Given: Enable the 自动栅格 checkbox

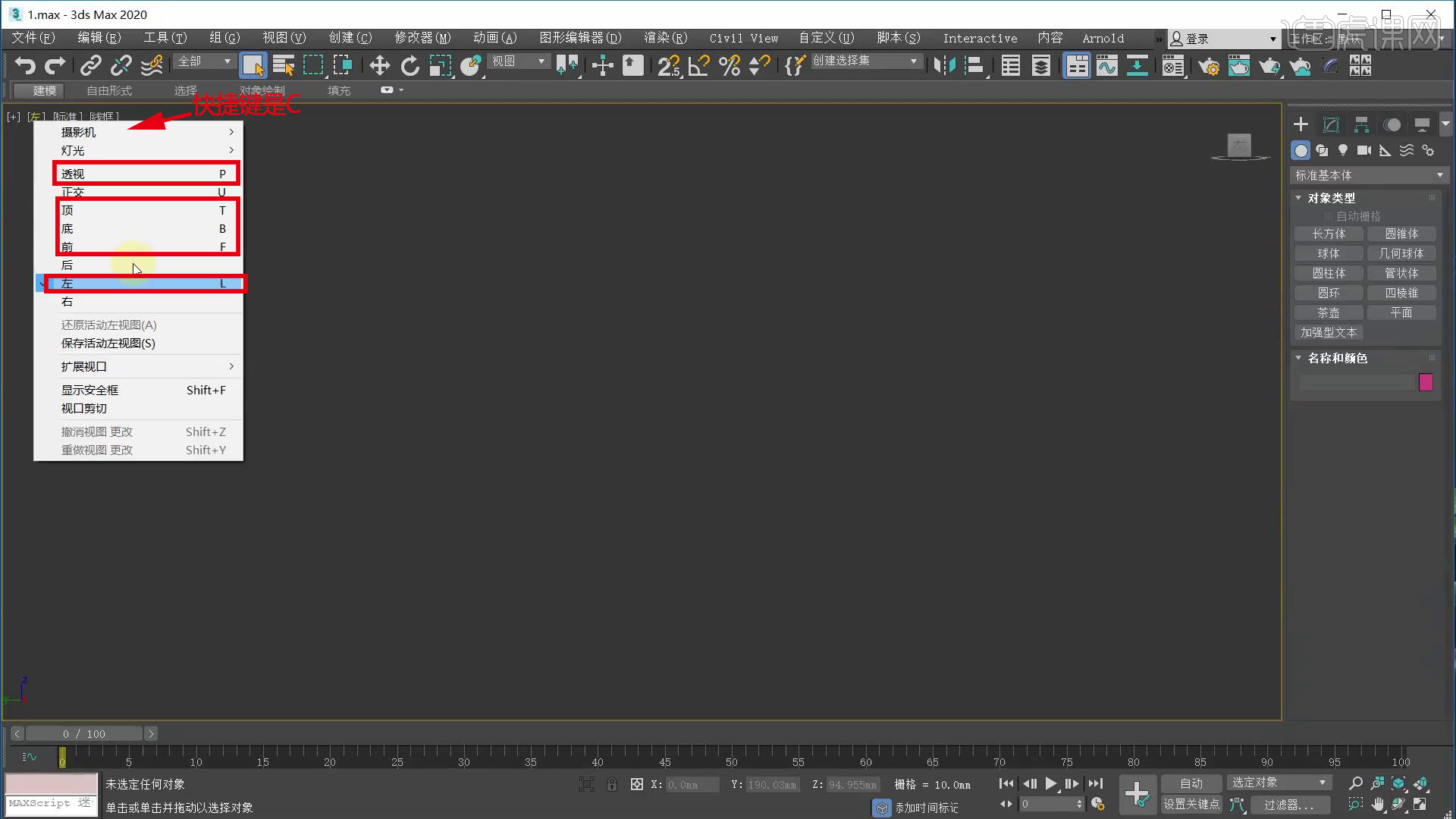Looking at the screenshot, I should (x=1328, y=217).
